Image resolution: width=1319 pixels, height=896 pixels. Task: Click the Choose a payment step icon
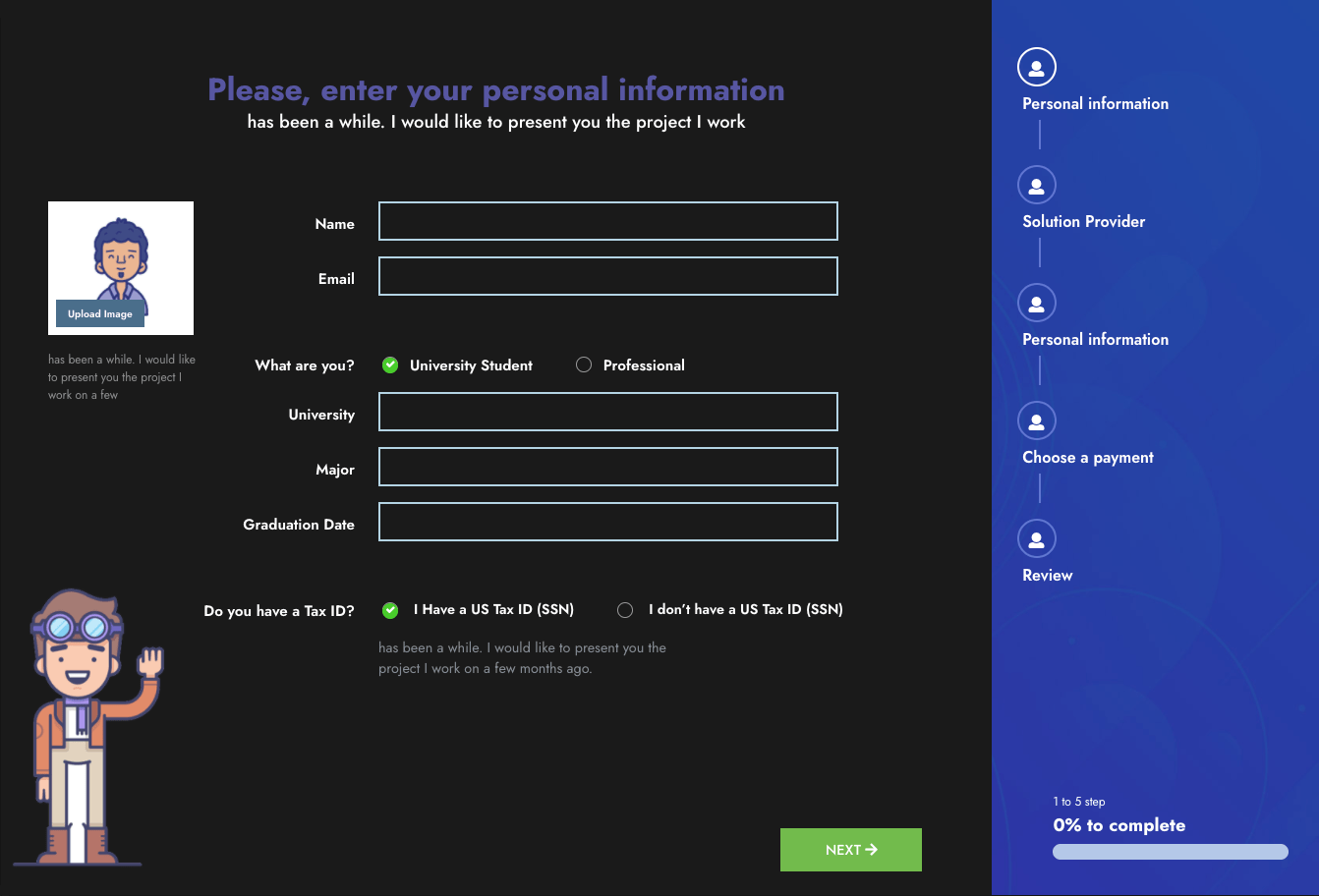[1036, 421]
